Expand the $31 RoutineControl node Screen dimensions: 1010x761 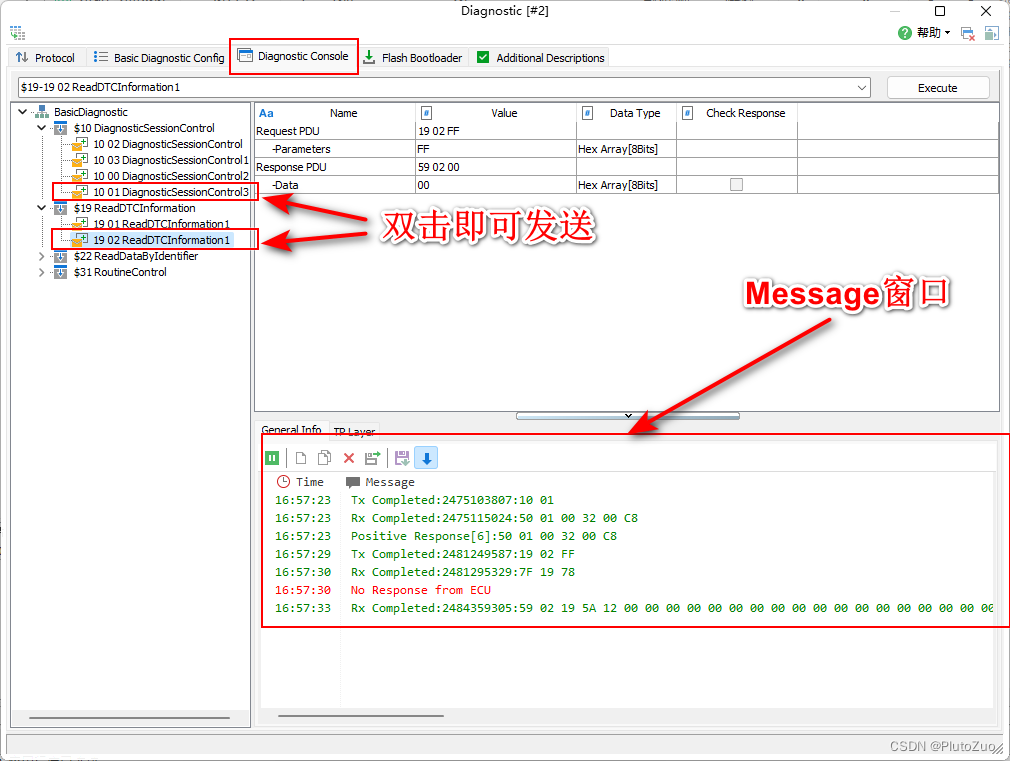click(x=42, y=273)
